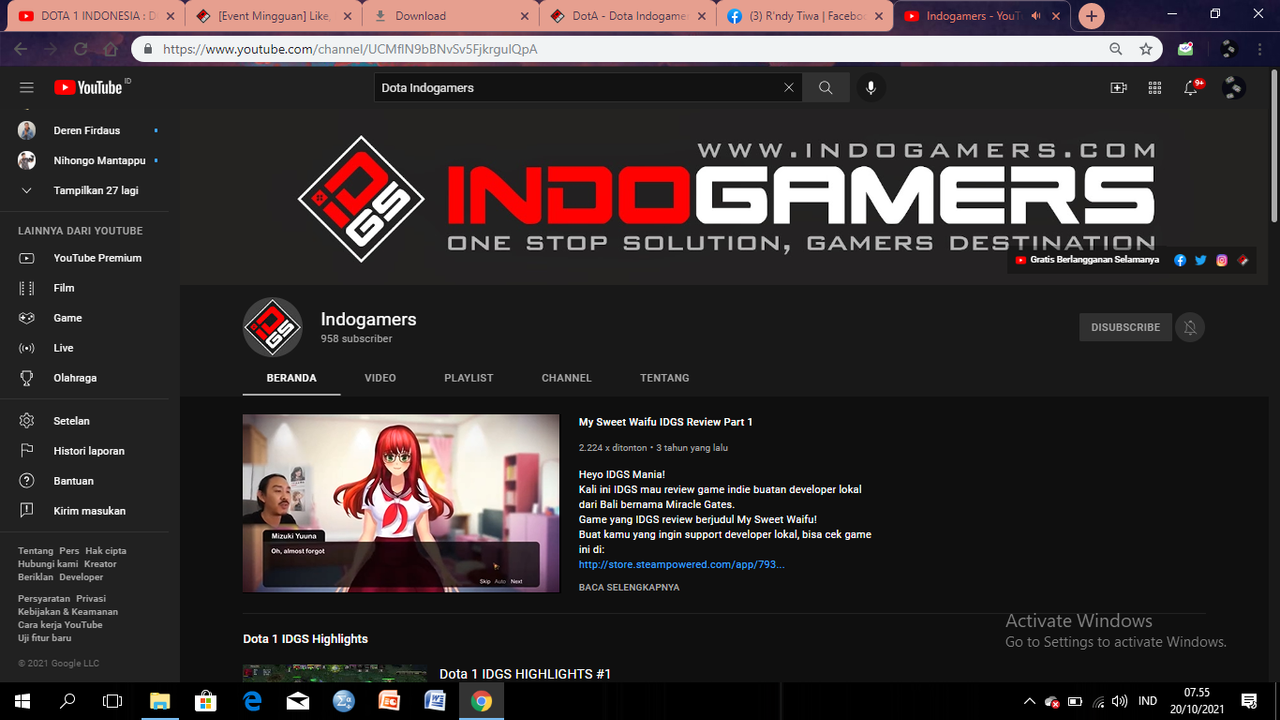The image size is (1280, 720).
Task: Start voice search with microphone
Action: tap(871, 88)
